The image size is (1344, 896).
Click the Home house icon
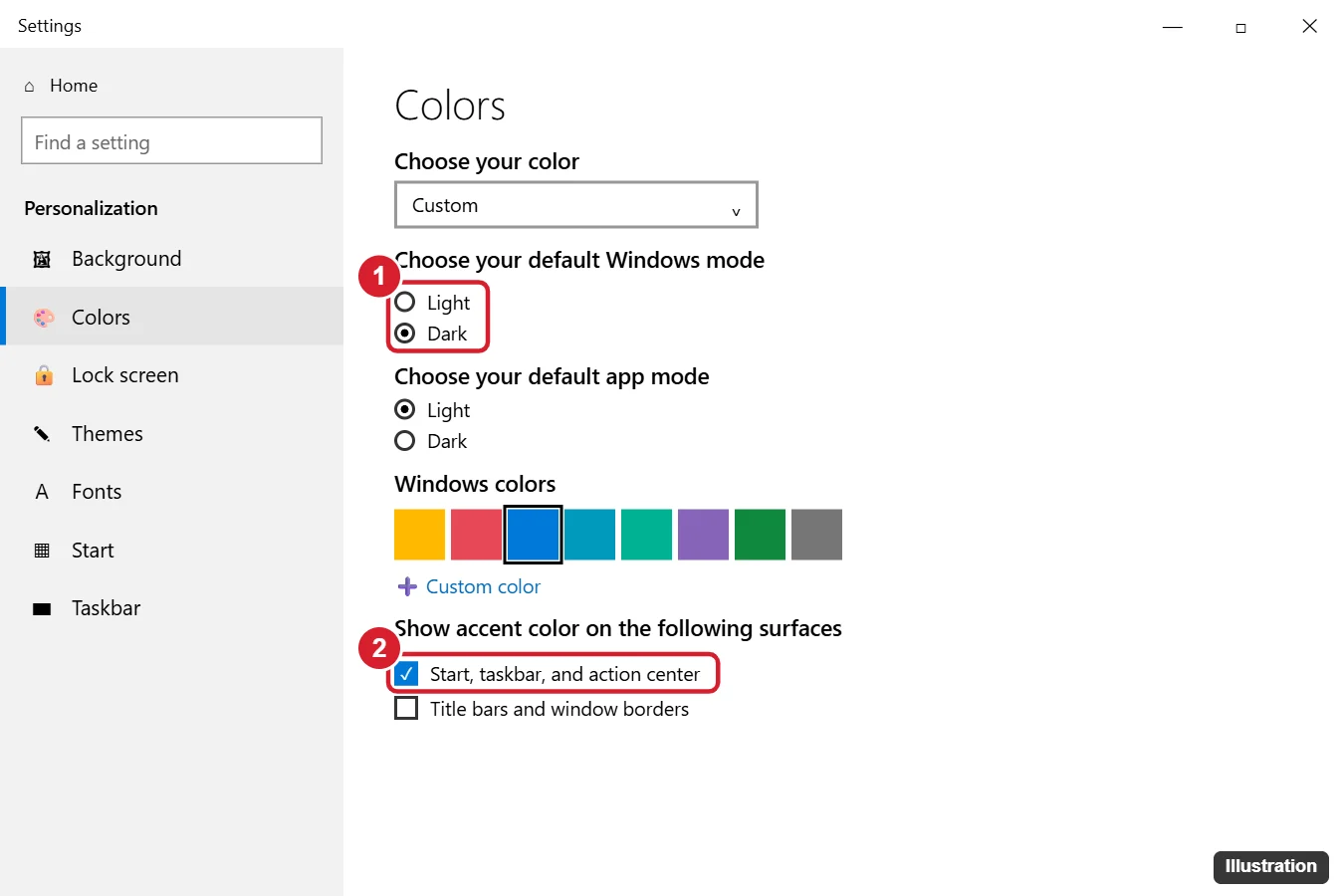coord(29,87)
